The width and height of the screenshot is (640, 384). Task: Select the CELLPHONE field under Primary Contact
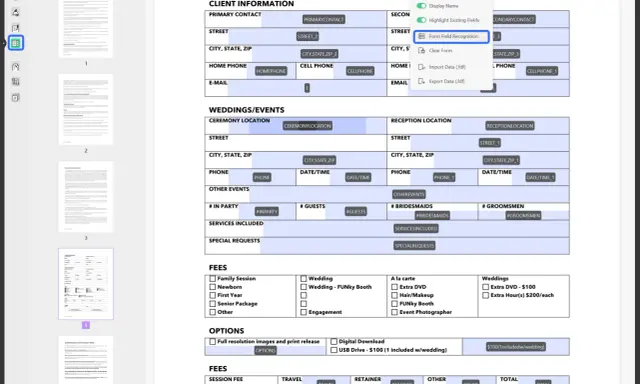360,71
